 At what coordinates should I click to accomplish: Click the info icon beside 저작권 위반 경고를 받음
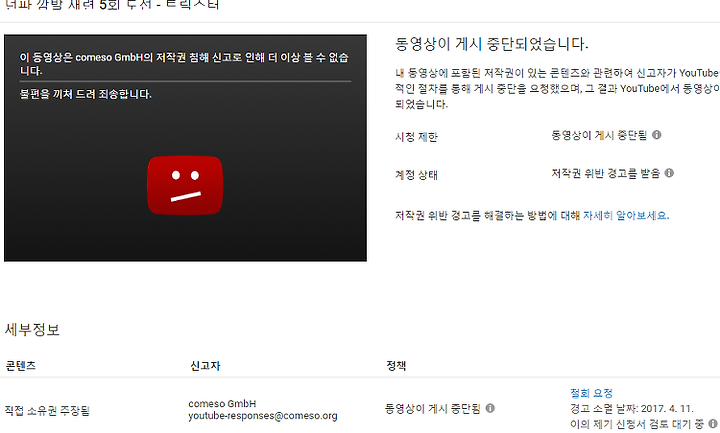tap(669, 173)
